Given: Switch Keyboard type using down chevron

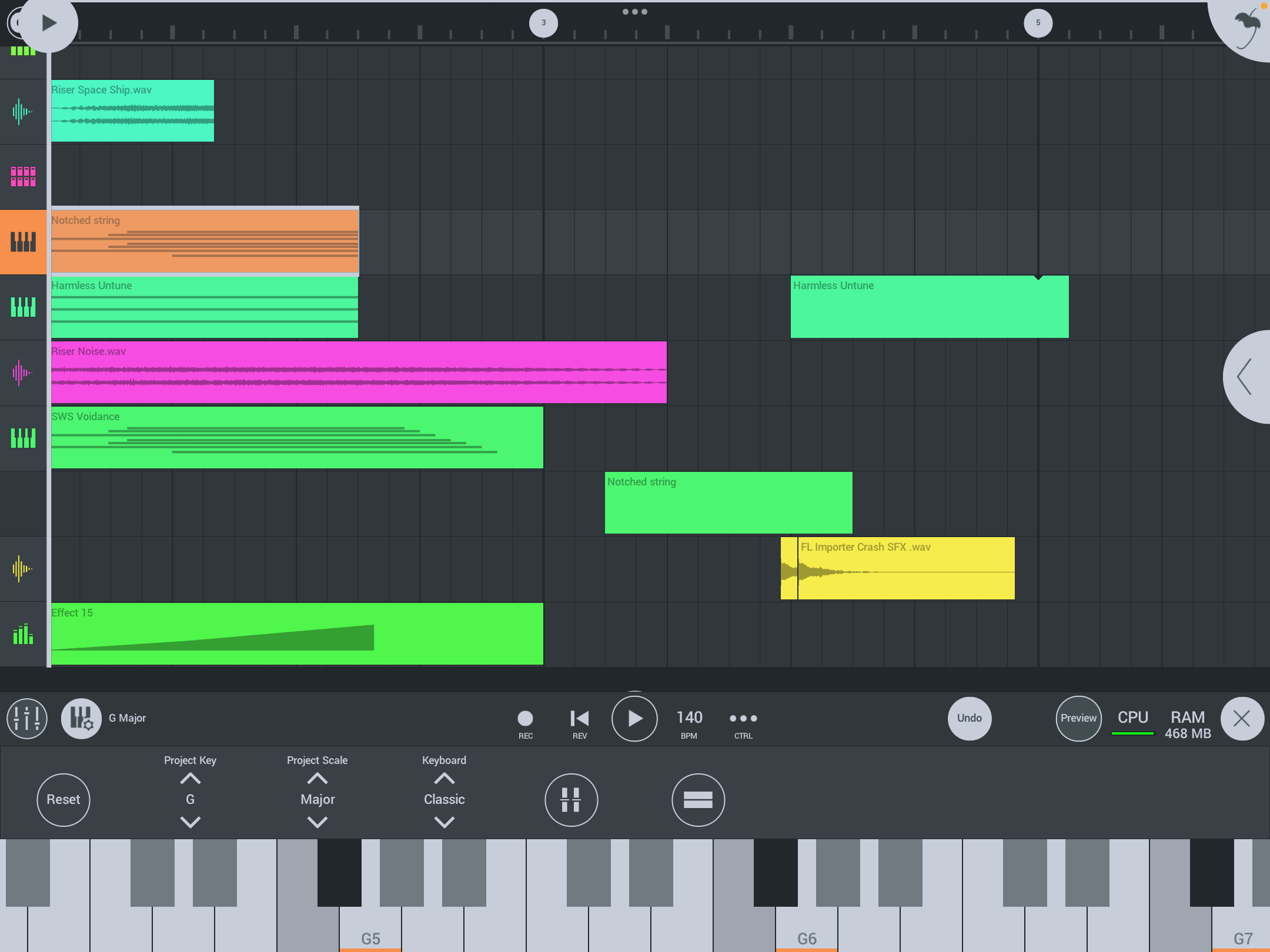Looking at the screenshot, I should tap(444, 822).
